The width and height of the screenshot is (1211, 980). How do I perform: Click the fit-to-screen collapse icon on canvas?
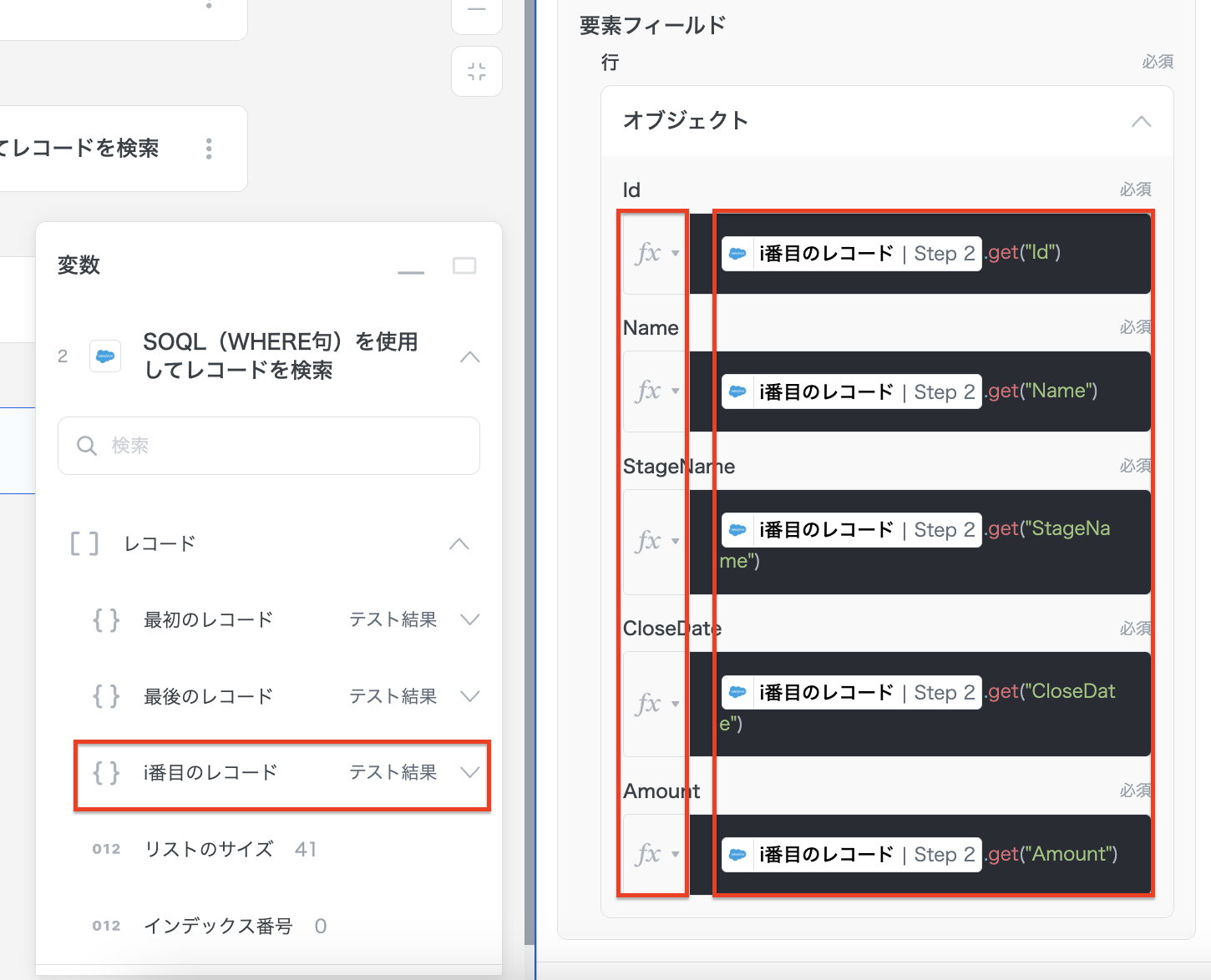pos(477,72)
